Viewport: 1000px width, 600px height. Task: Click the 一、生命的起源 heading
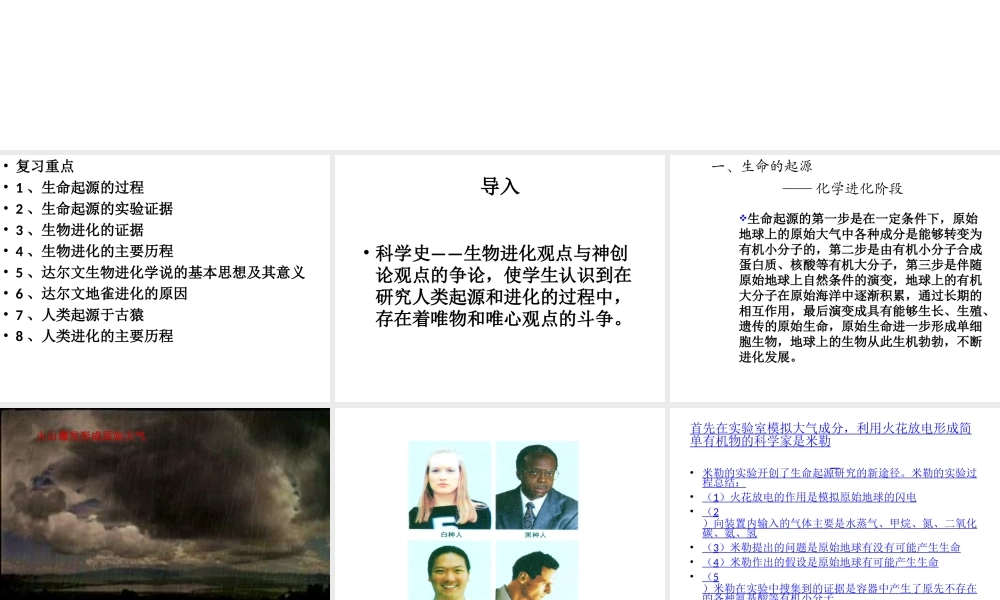[761, 166]
